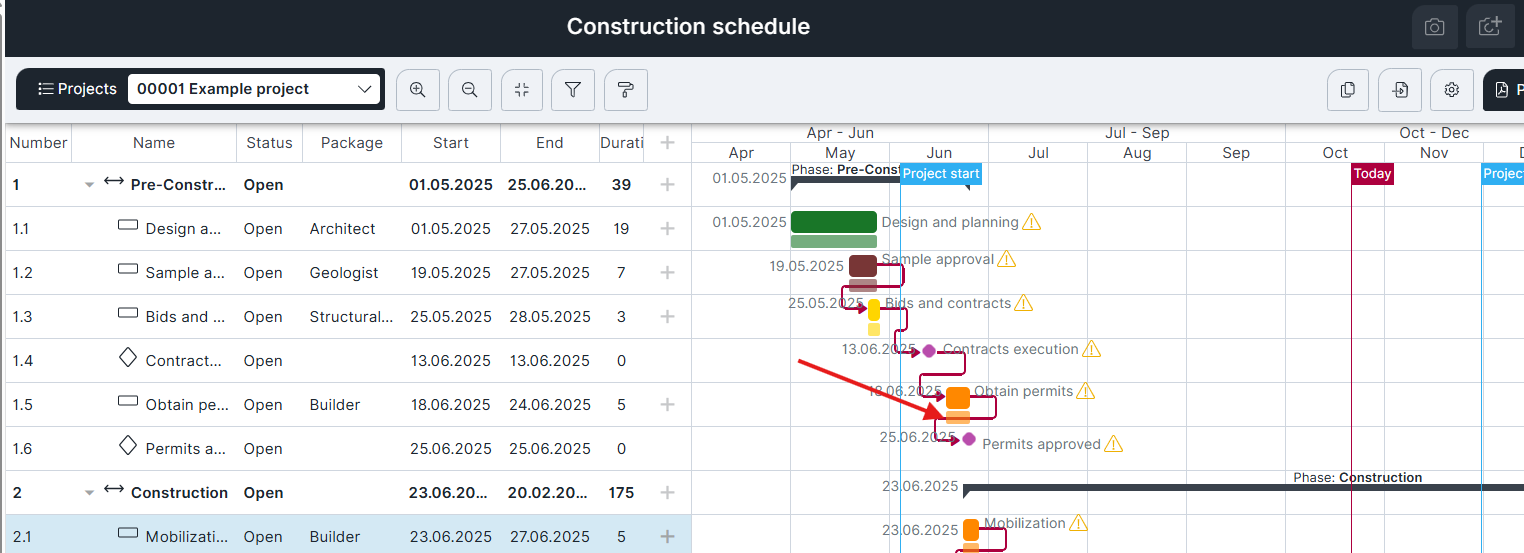Click the red Today timeline marker

[x=1372, y=174]
